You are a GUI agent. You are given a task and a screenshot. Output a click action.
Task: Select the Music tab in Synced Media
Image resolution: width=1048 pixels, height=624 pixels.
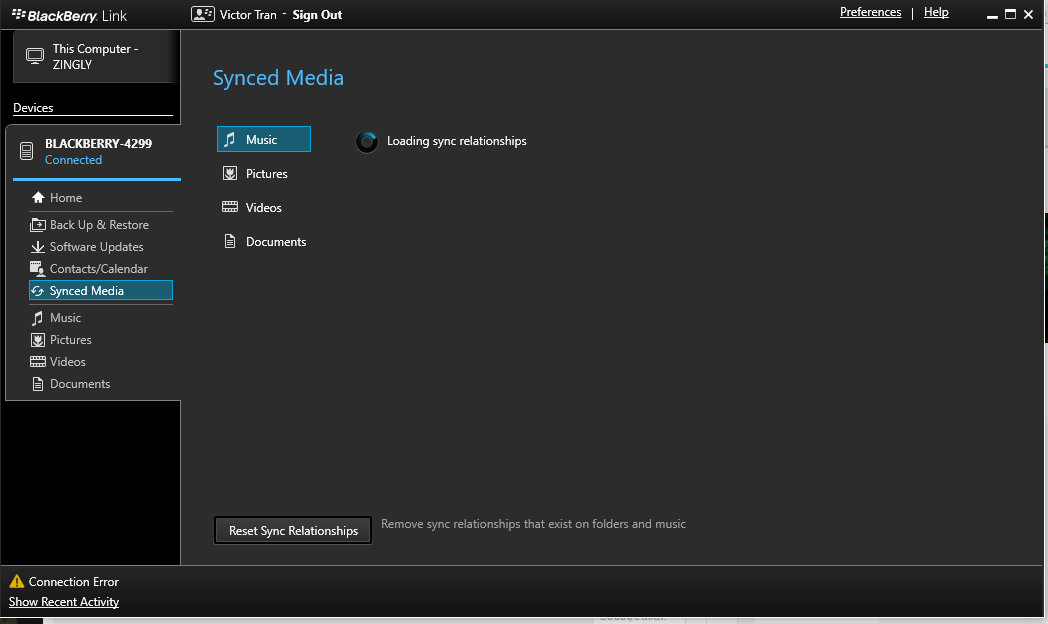[264, 139]
